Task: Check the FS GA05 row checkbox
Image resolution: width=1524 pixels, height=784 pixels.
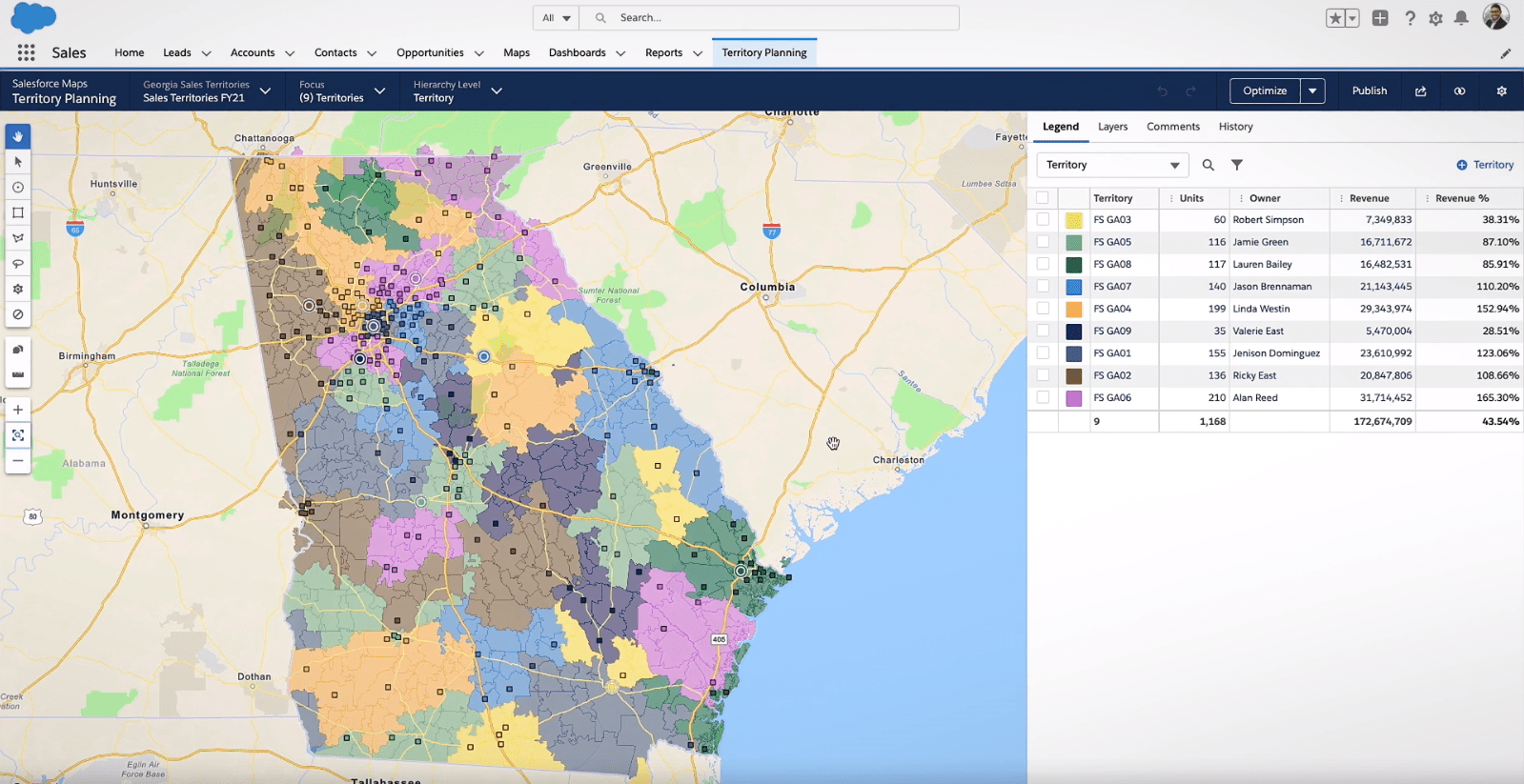Action: [x=1043, y=242]
